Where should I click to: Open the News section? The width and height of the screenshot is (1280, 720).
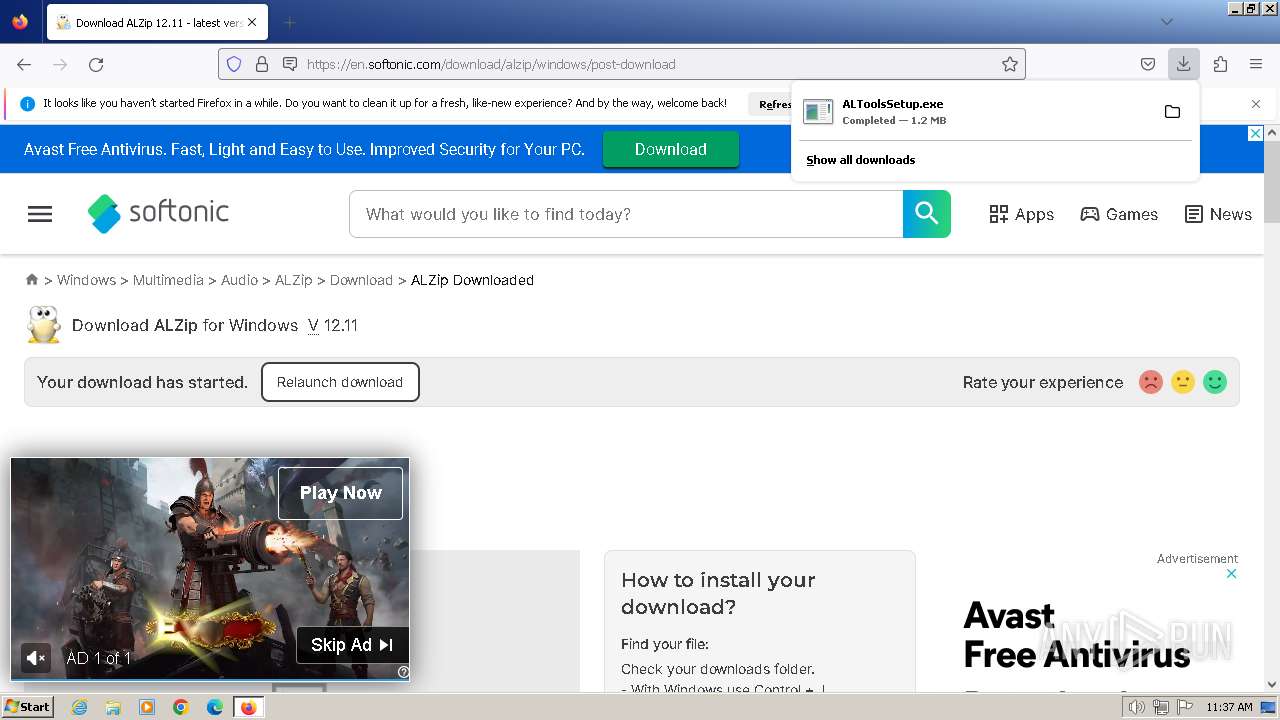click(x=1218, y=214)
